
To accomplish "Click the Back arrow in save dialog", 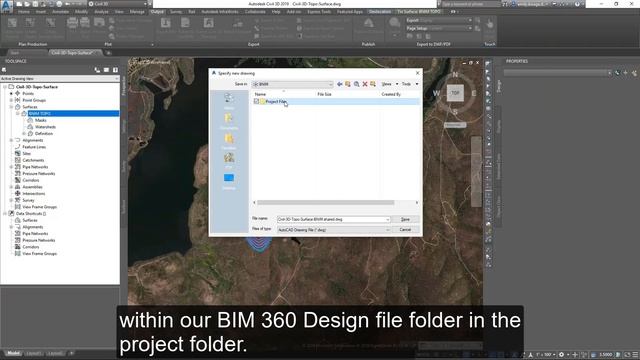I will click(340, 84).
